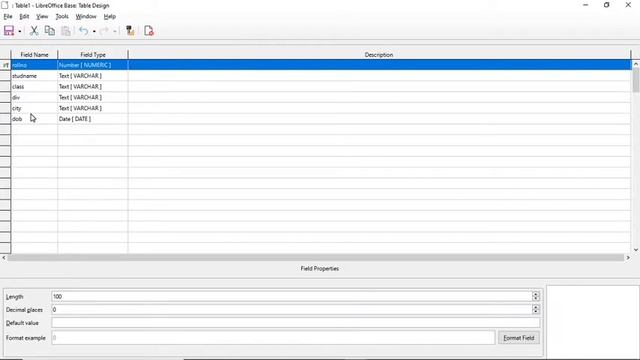Click horizontal scrollbar right arrow

click(628, 258)
